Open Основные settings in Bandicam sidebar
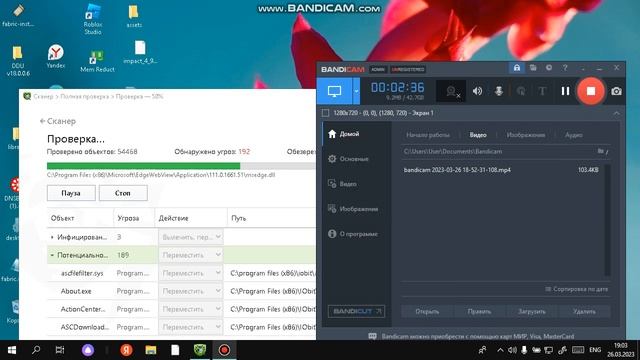This screenshot has width=640, height=360. [x=348, y=159]
